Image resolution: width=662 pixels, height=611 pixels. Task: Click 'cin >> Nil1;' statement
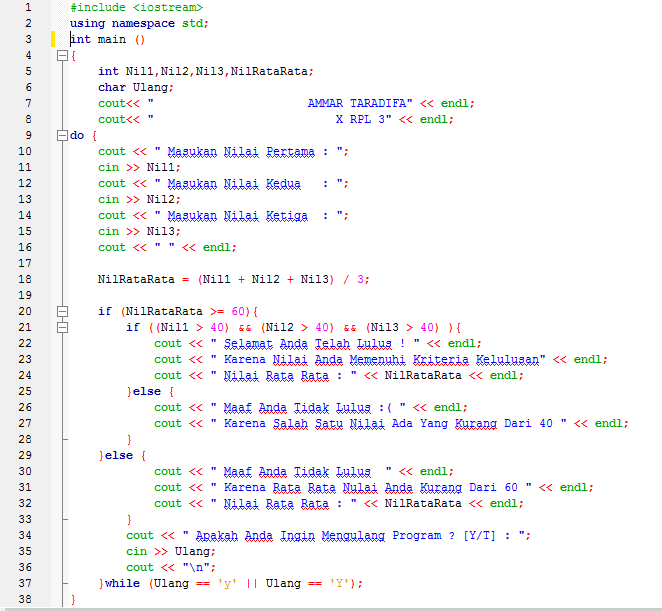[x=139, y=168]
